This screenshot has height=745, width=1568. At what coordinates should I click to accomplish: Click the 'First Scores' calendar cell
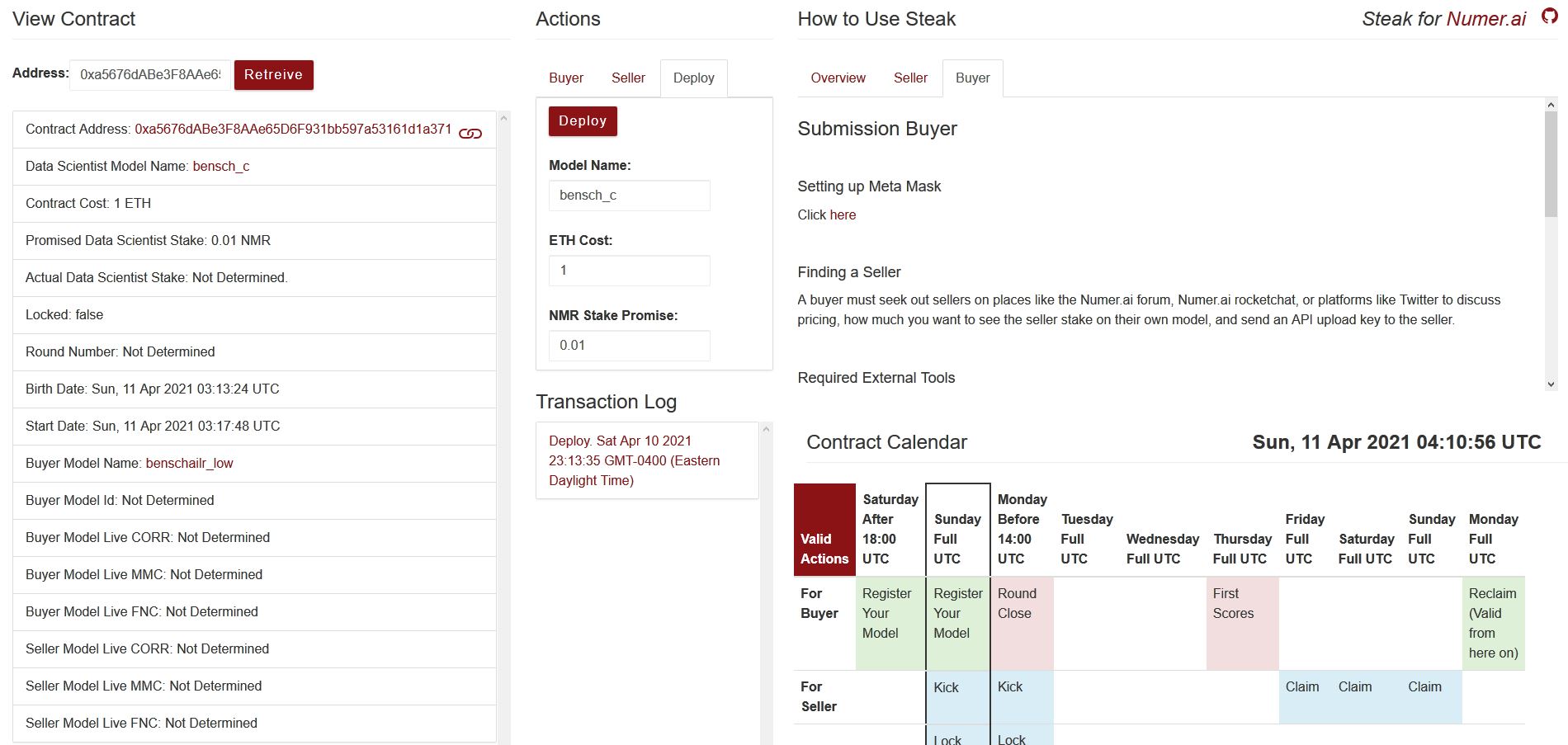point(1242,623)
